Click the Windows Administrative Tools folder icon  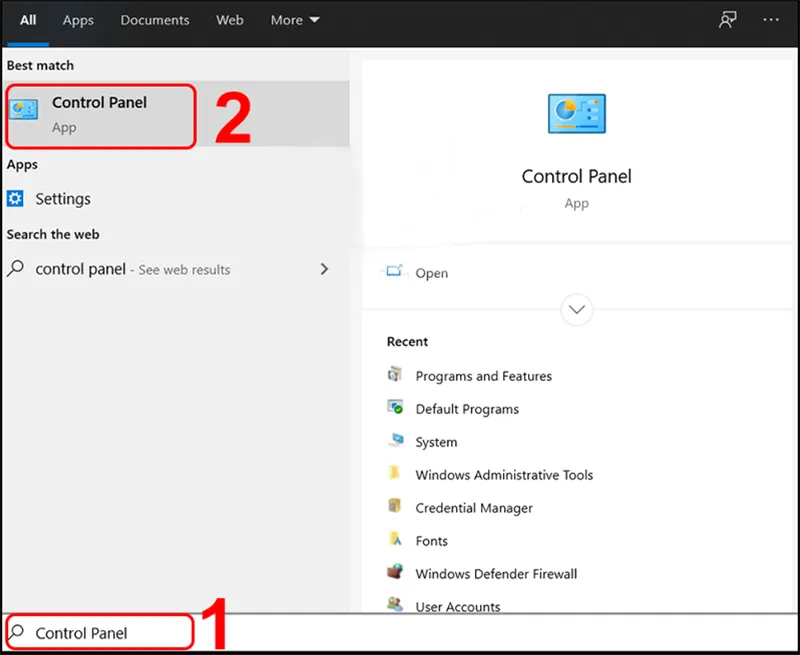395,474
